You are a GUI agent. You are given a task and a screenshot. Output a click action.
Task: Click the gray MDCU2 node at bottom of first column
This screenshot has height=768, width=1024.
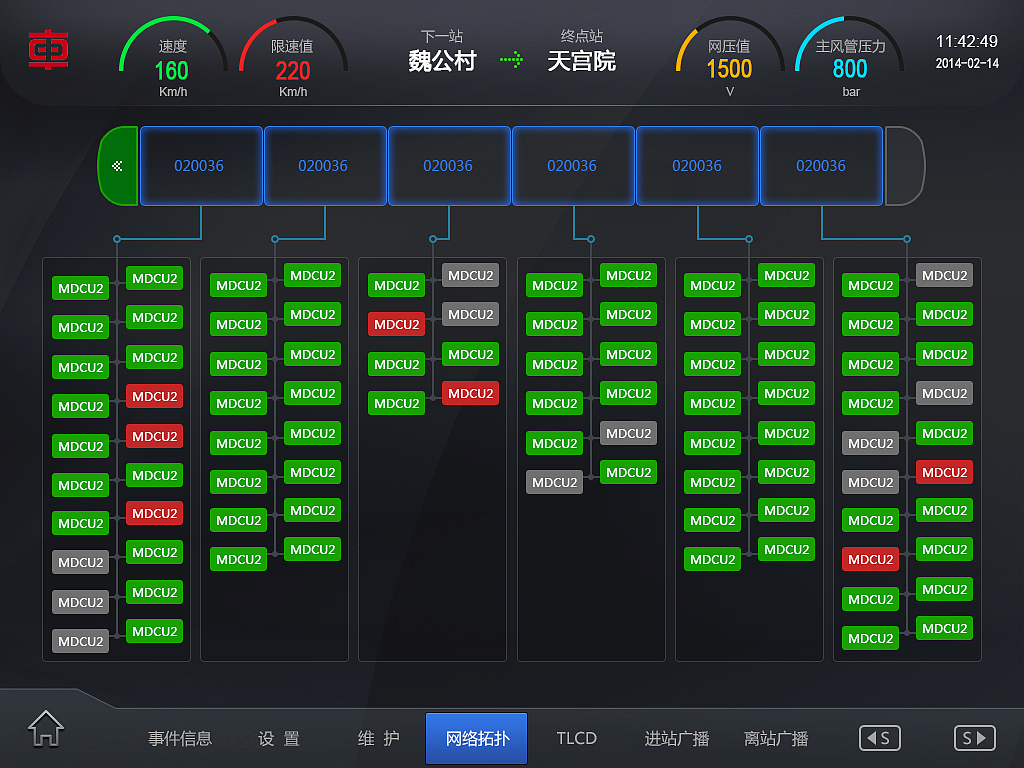tap(80, 641)
